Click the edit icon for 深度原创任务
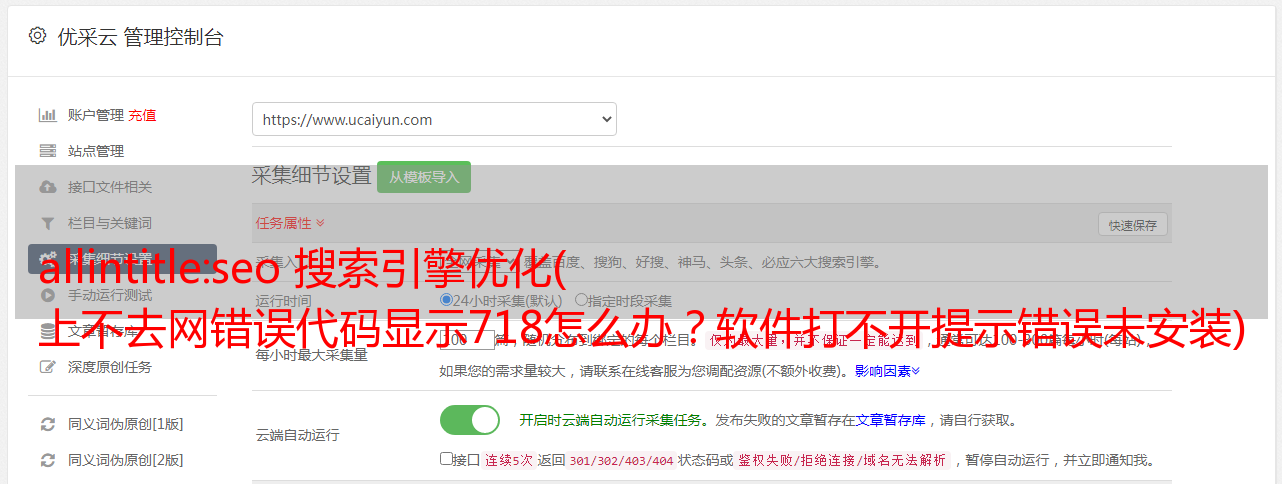This screenshot has height=484, width=1282. (x=47, y=367)
